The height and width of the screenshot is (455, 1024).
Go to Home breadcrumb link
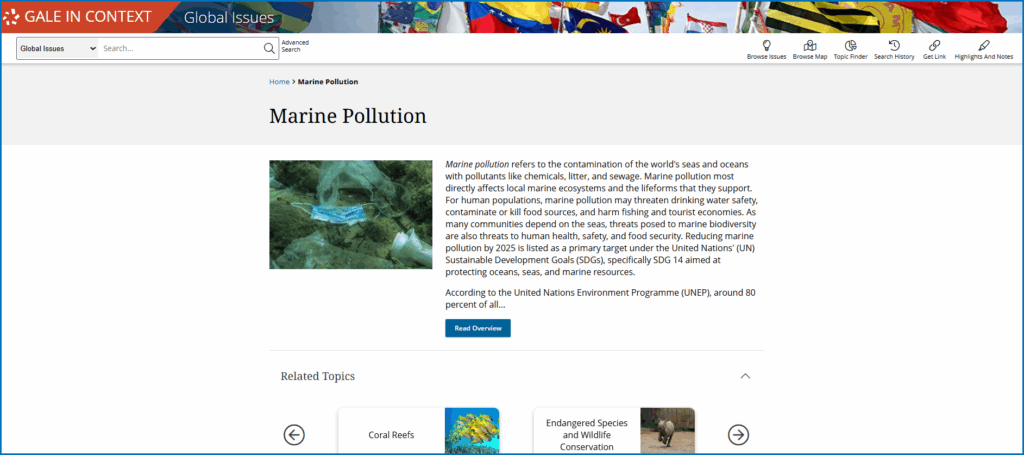point(279,82)
